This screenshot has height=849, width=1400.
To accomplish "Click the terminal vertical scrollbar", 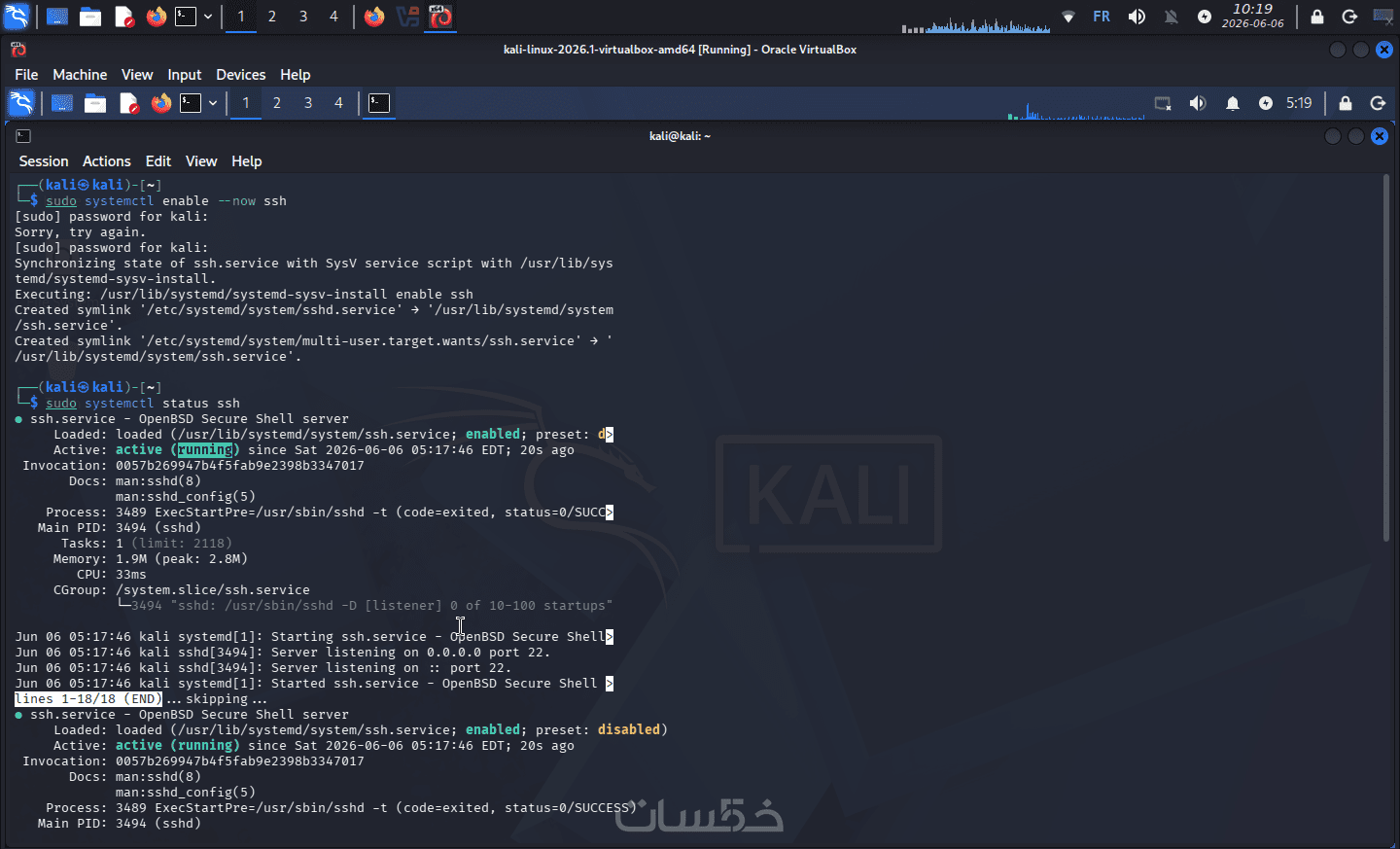I will pyautogui.click(x=1386, y=358).
